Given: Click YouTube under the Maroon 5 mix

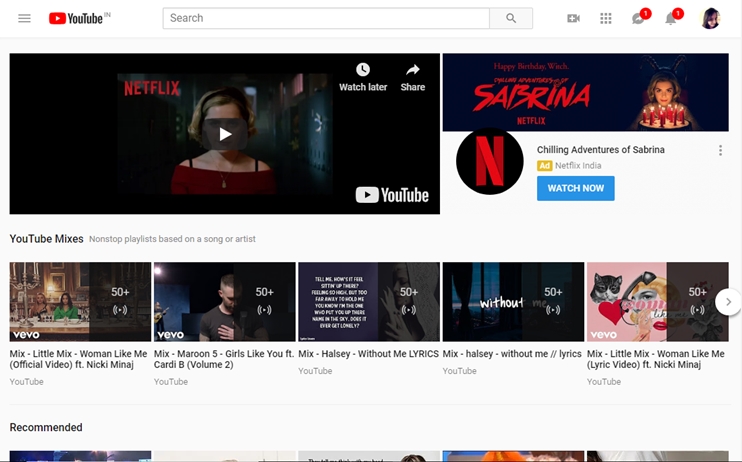Looking at the screenshot, I should (171, 382).
